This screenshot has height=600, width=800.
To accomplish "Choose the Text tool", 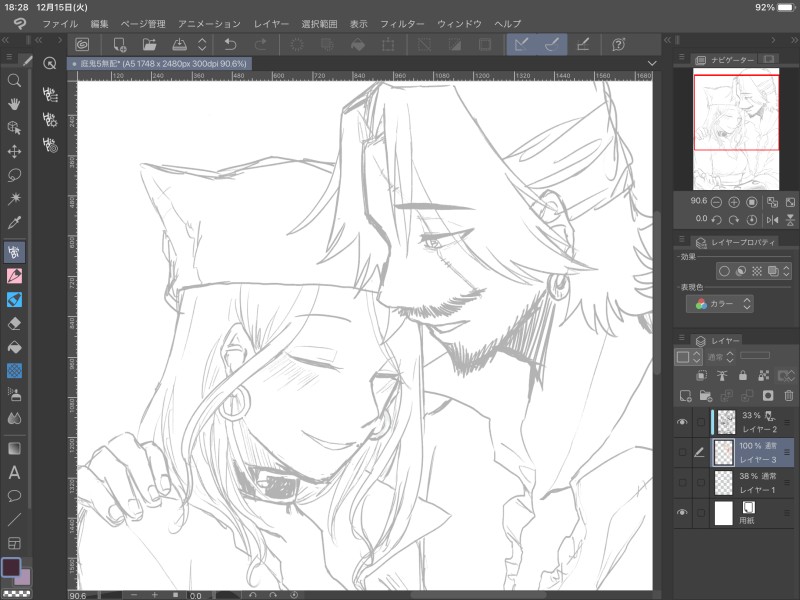I will coord(15,472).
